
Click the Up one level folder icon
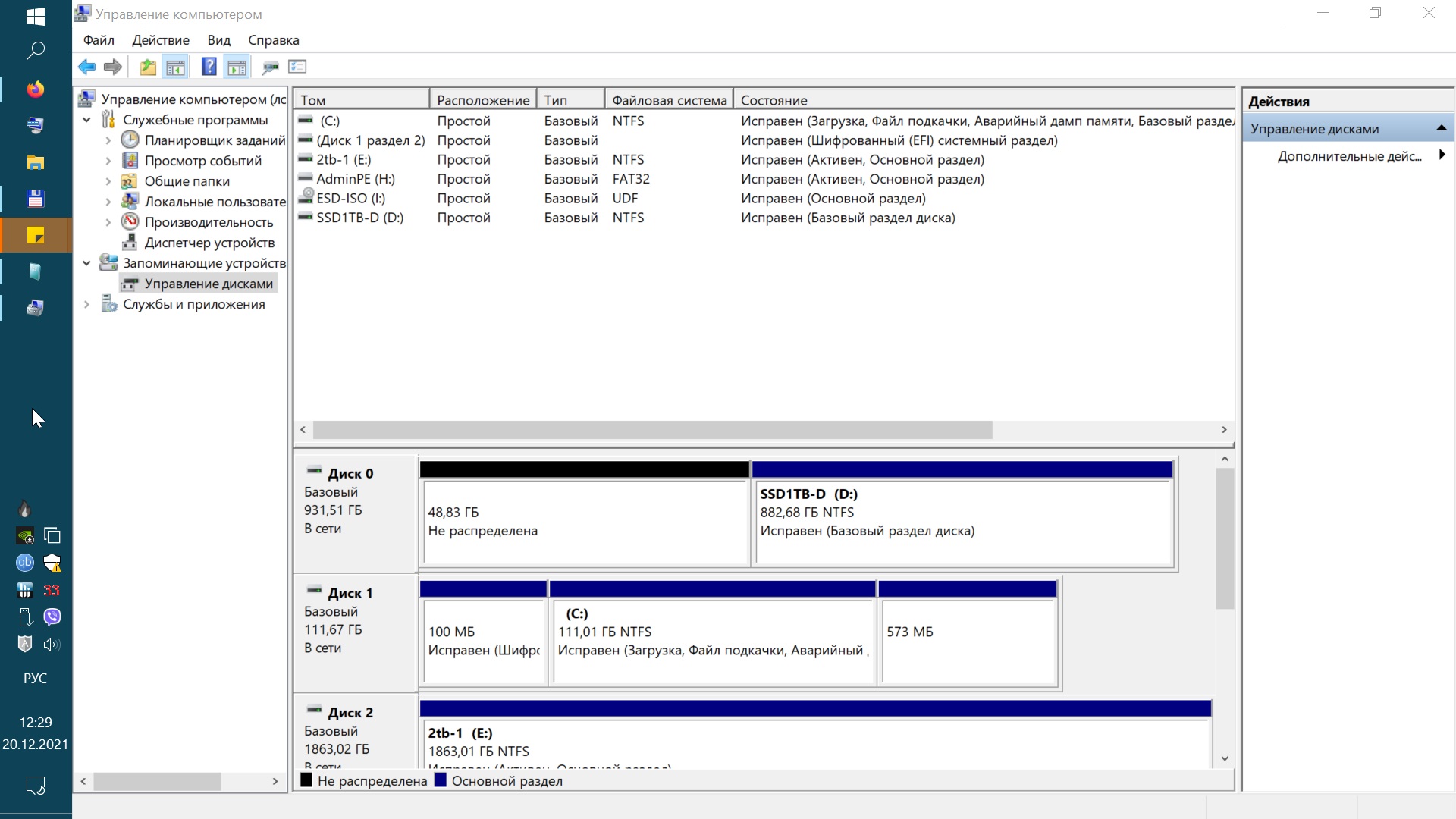pos(148,67)
